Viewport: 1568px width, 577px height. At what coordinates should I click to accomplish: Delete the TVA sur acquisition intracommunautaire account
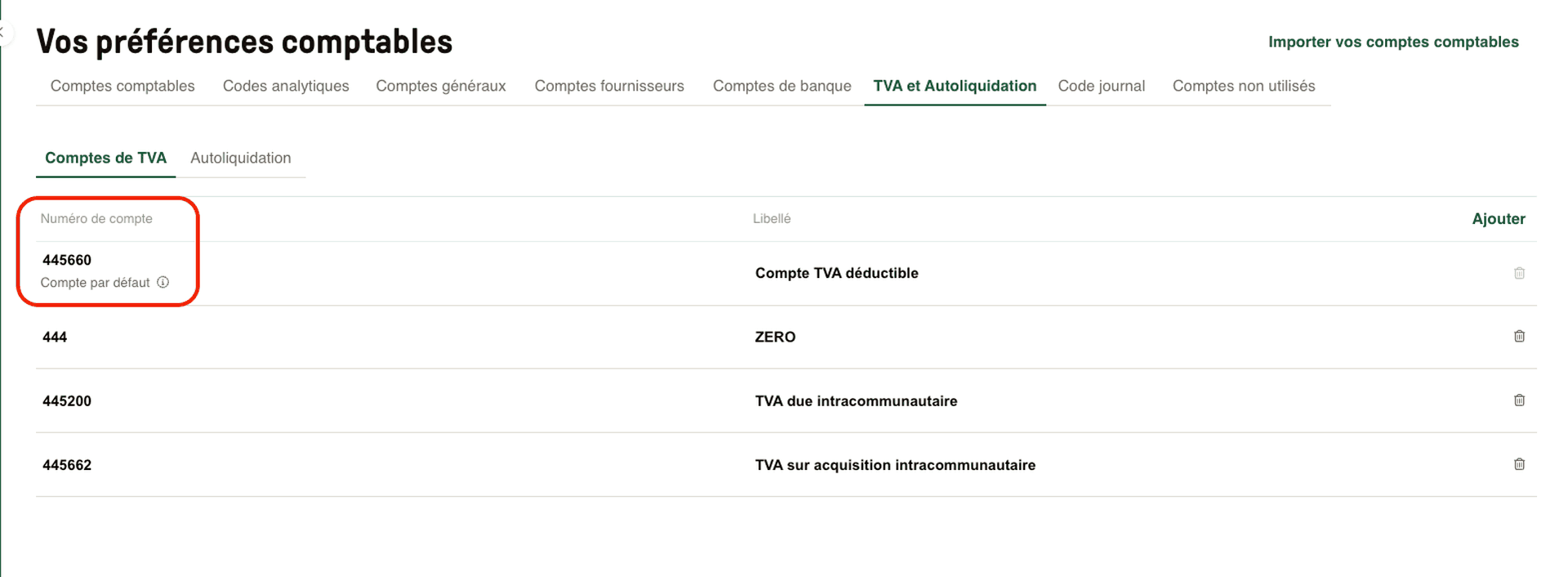(x=1519, y=464)
